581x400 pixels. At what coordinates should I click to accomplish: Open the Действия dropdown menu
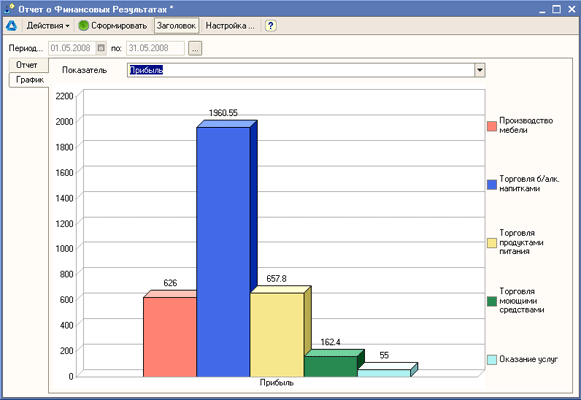[48, 26]
